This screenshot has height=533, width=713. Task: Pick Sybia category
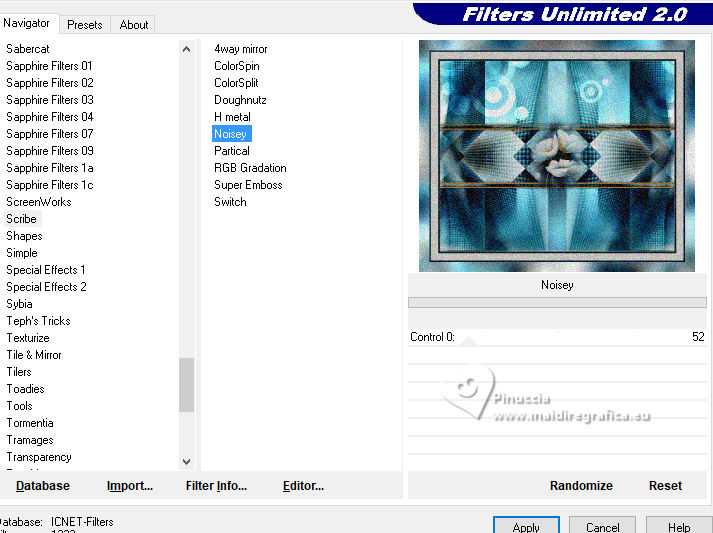(x=19, y=304)
